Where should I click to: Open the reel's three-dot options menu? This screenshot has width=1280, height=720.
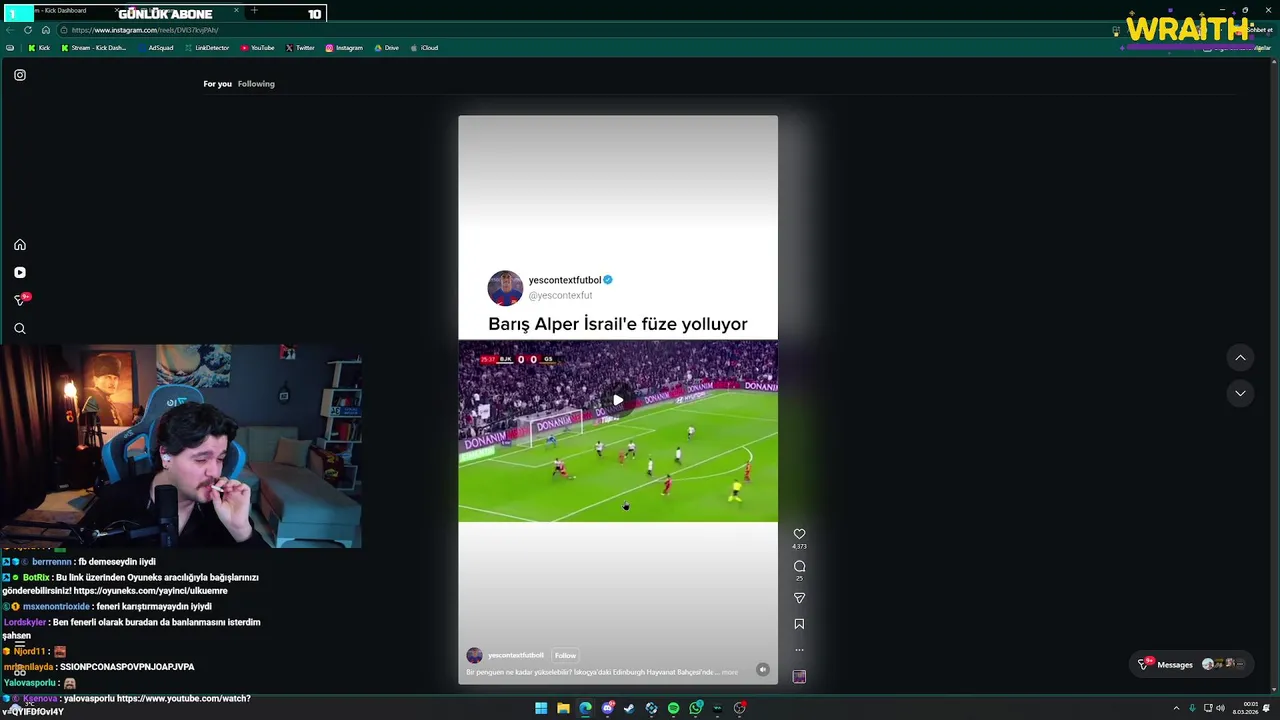click(x=799, y=650)
